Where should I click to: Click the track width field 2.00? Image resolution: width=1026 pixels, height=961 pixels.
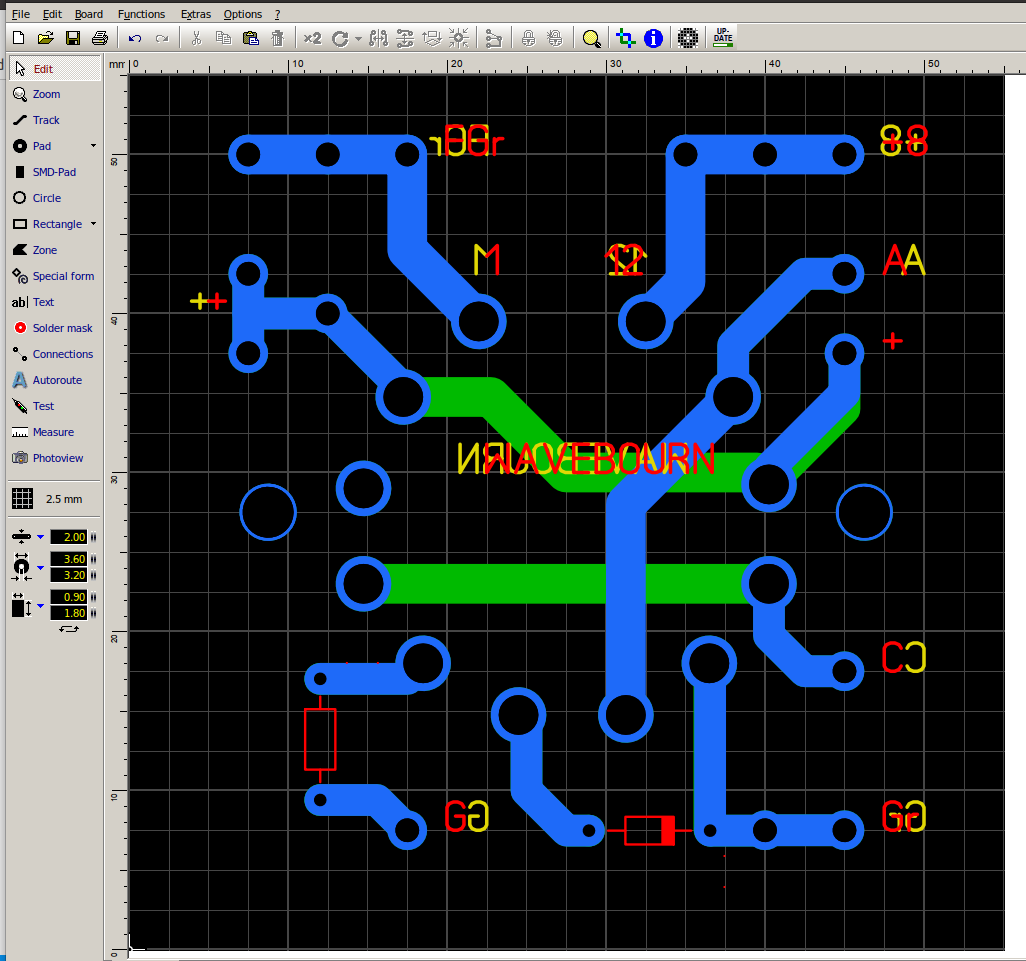tap(69, 537)
